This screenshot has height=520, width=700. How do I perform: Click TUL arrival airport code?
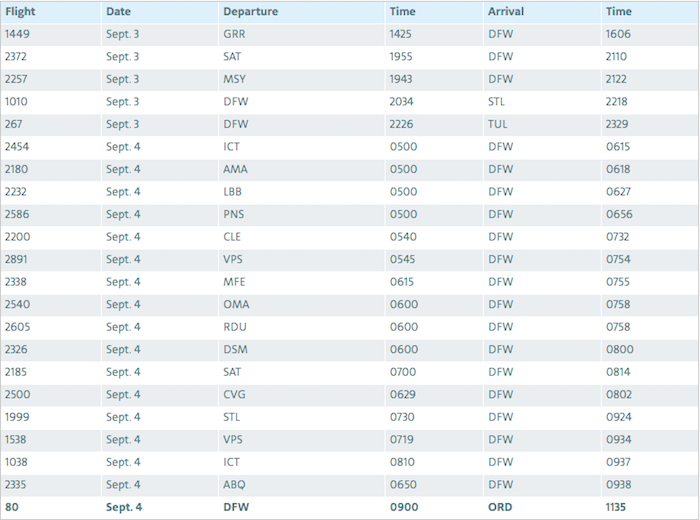[x=498, y=124]
